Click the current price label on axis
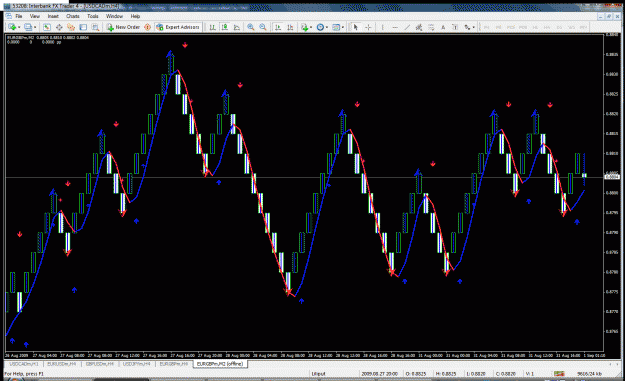The height and width of the screenshot is (381, 625). (612, 177)
